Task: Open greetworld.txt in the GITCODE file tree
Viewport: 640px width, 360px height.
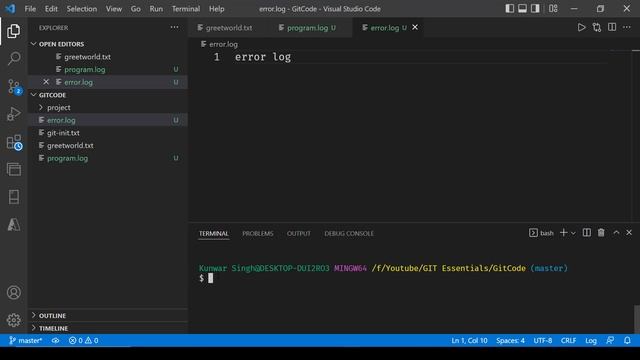Action: (107, 145)
